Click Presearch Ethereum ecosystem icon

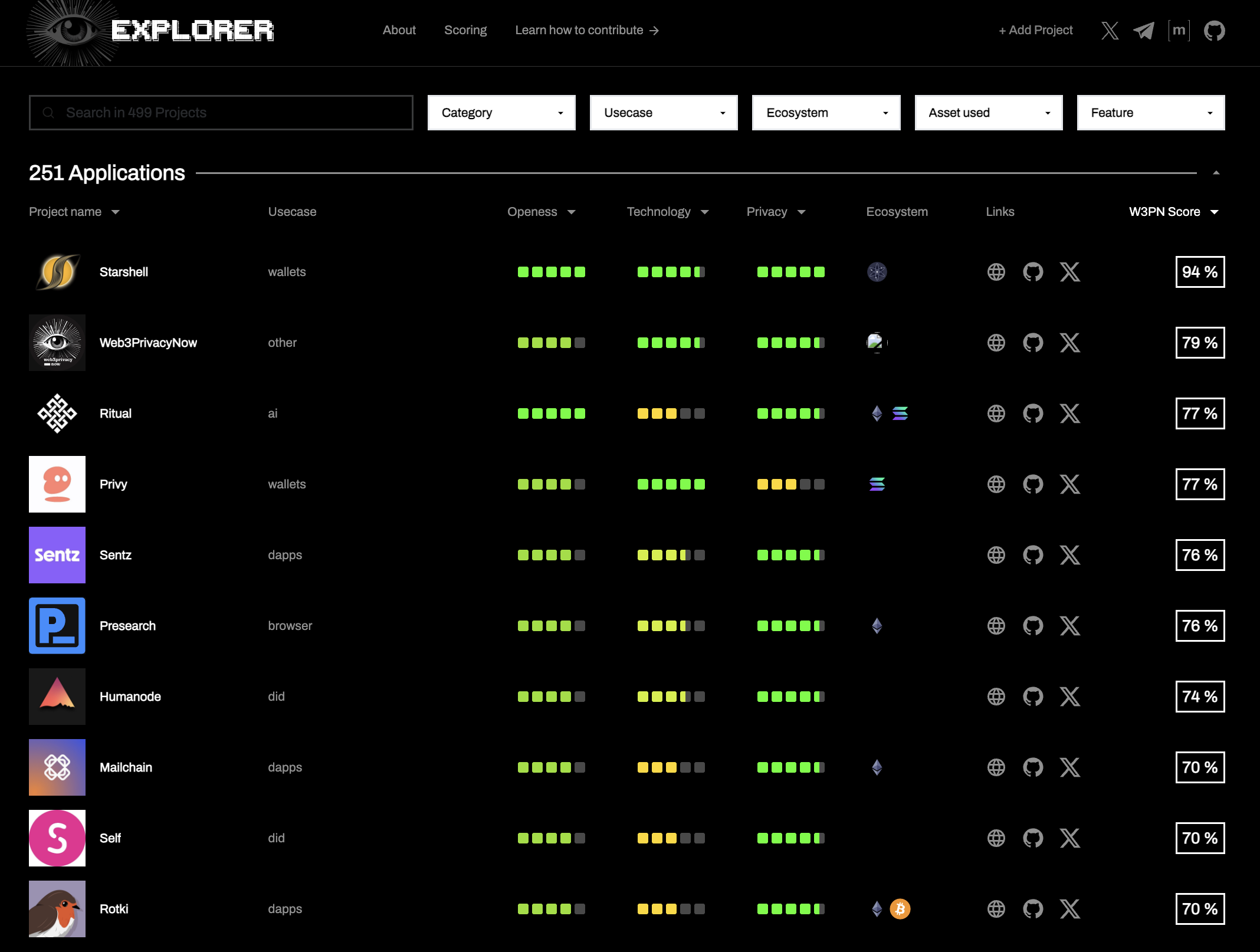(x=877, y=626)
